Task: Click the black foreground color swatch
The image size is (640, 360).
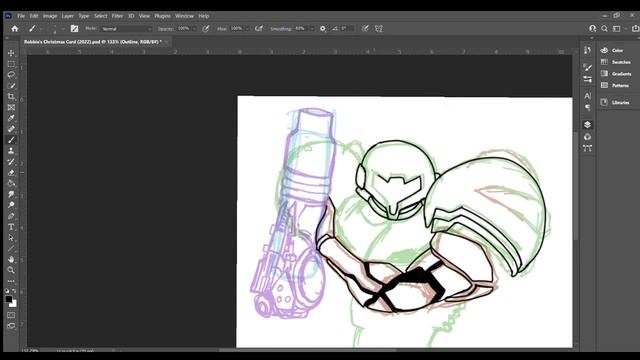Action: (x=9, y=299)
